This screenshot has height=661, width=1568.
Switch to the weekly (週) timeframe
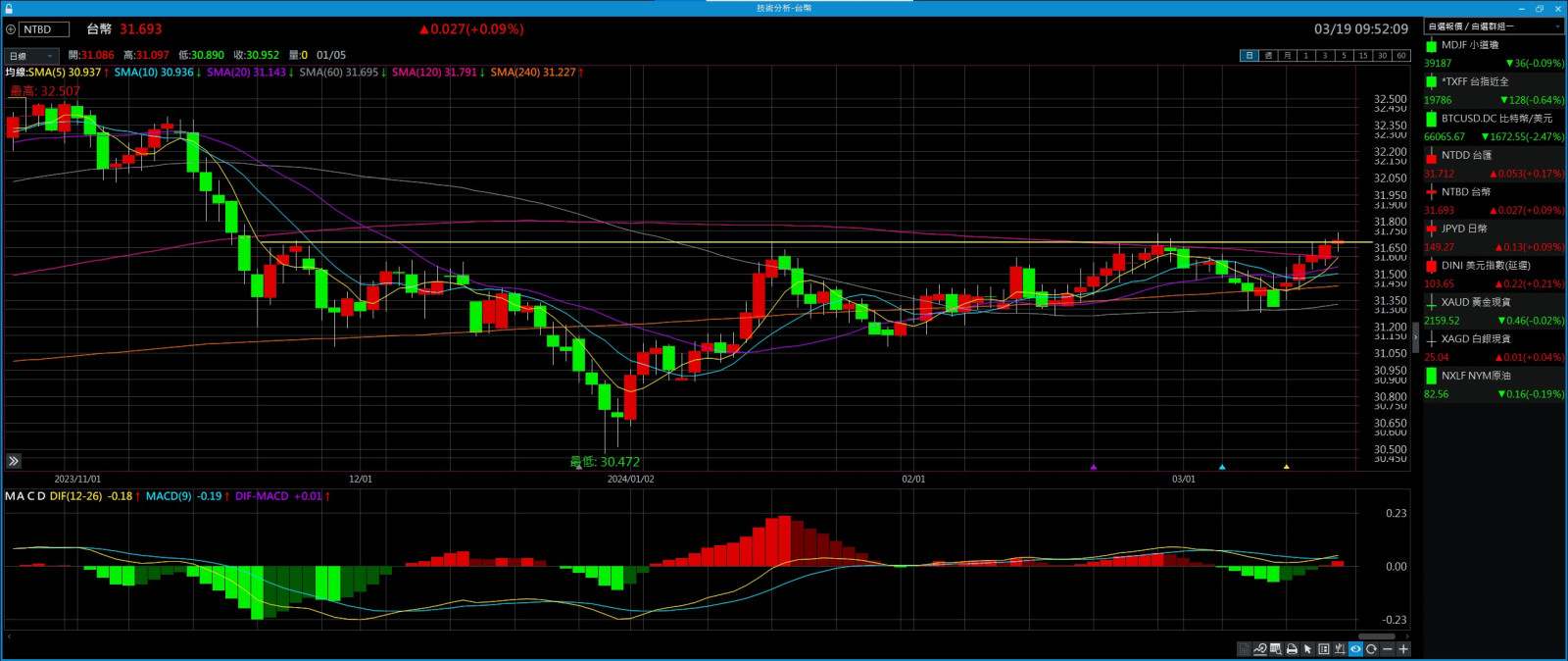(x=1268, y=56)
